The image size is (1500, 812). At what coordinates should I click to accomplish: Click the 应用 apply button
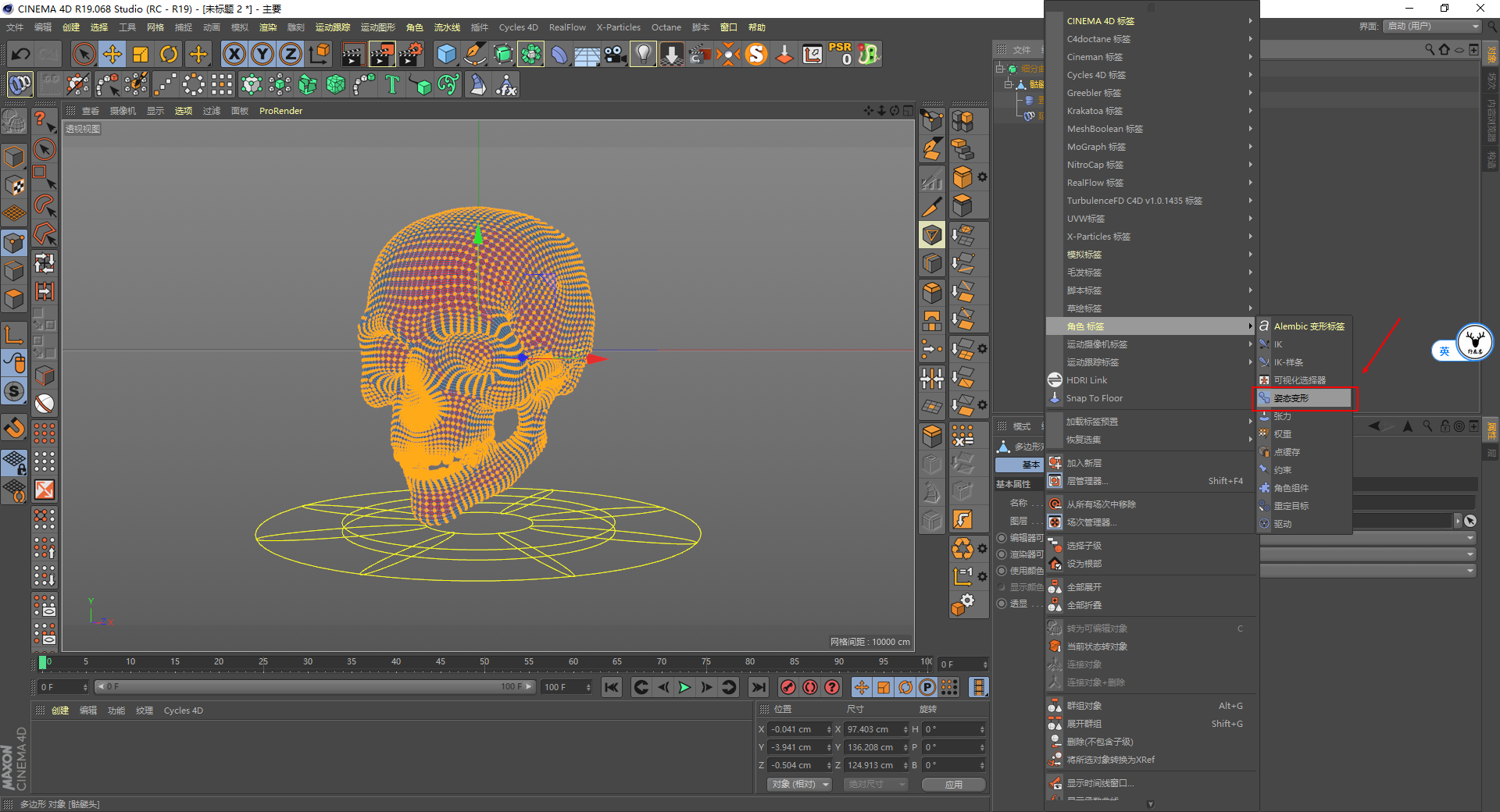click(953, 784)
